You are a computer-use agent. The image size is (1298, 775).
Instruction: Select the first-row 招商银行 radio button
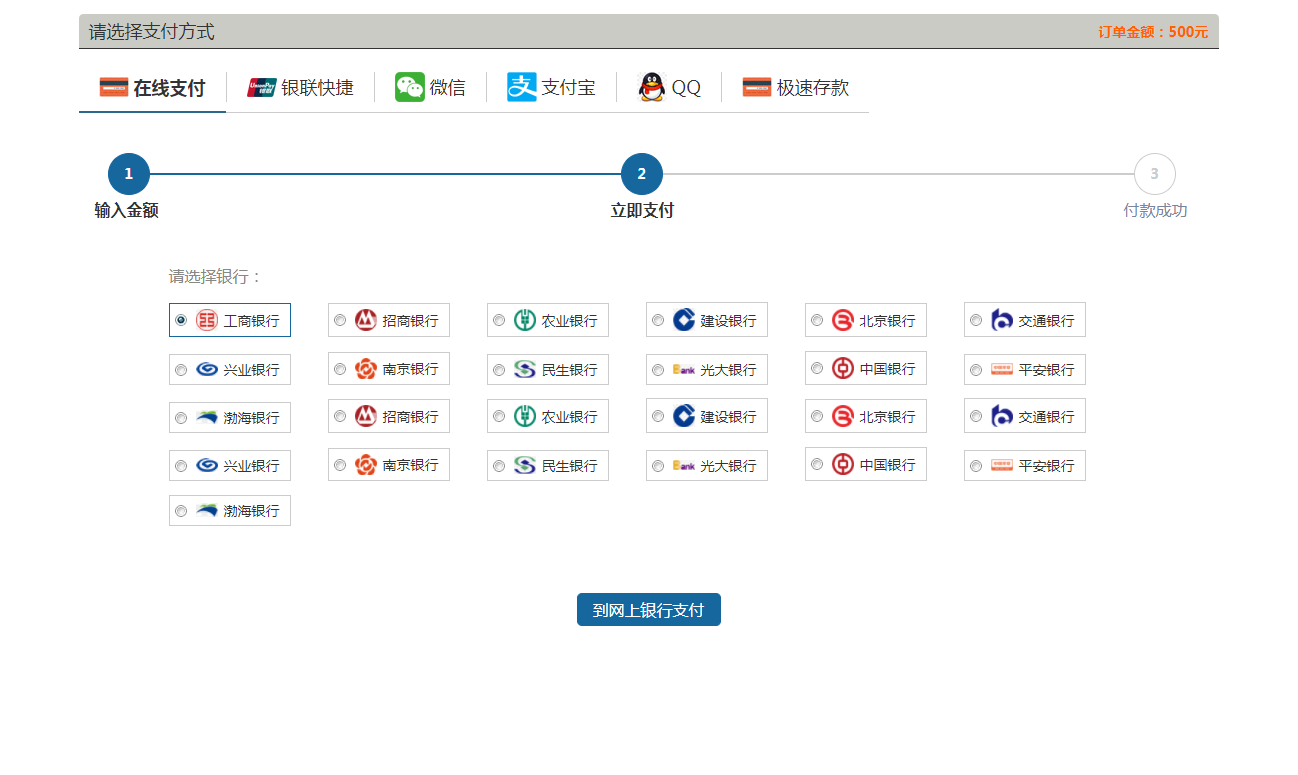(340, 320)
